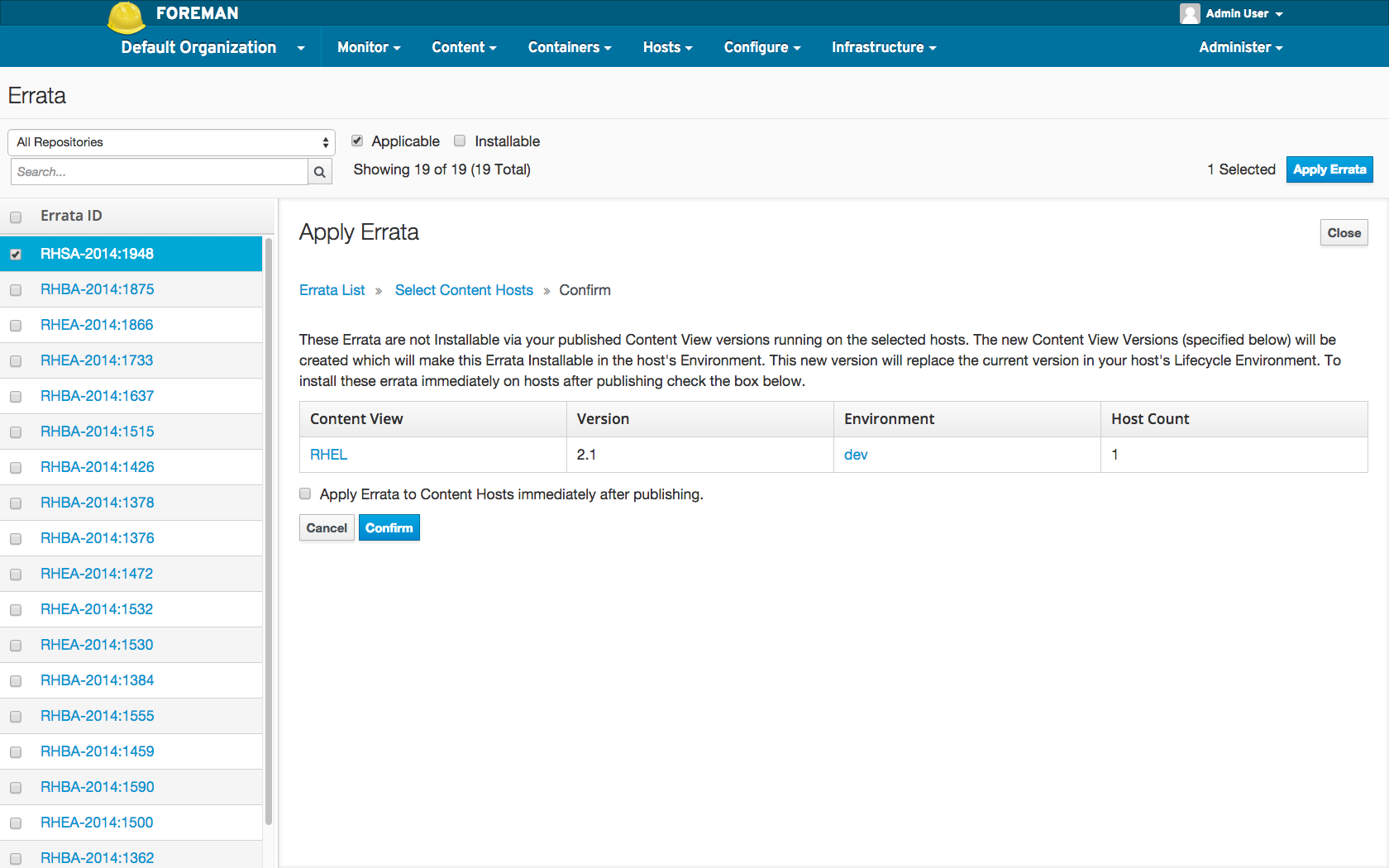The height and width of the screenshot is (868, 1389).
Task: Open erratum RHBA-2014:1515
Action: [x=97, y=432]
